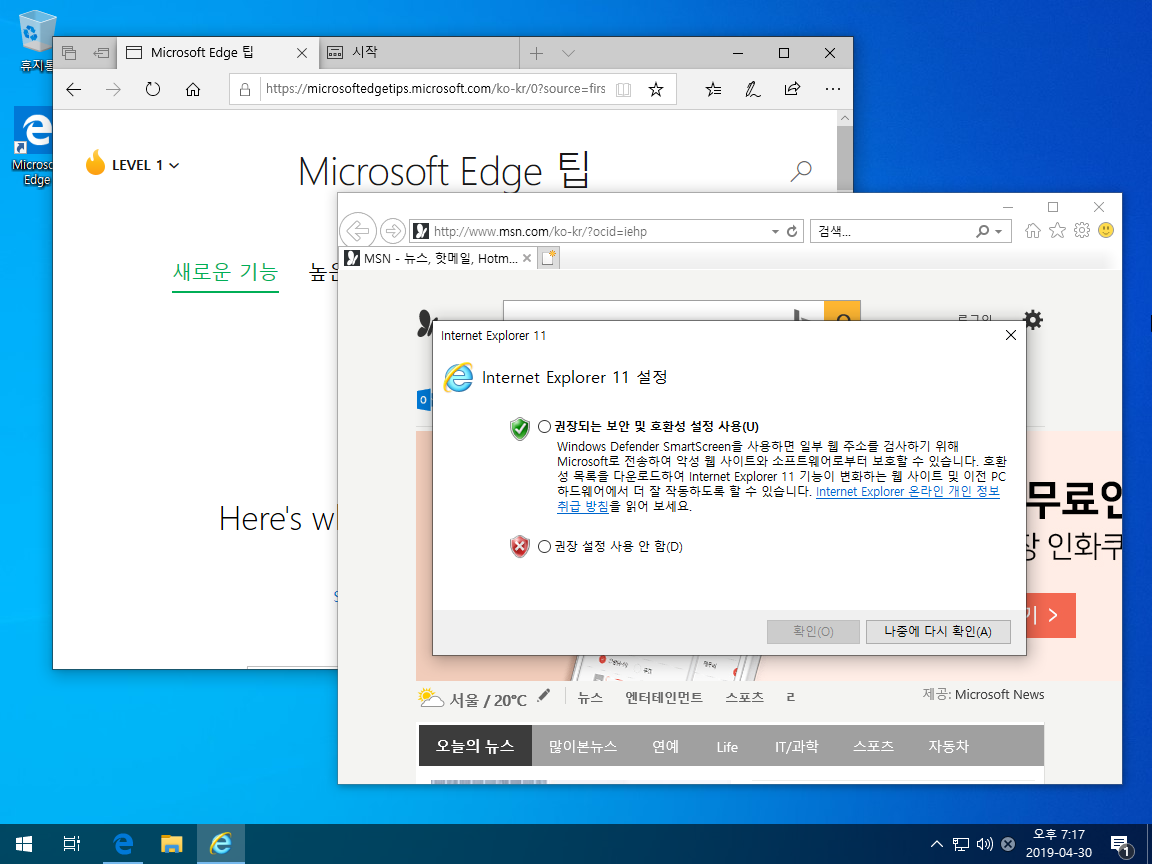
Task: Open Internet Explorer favorites star
Action: (1057, 231)
